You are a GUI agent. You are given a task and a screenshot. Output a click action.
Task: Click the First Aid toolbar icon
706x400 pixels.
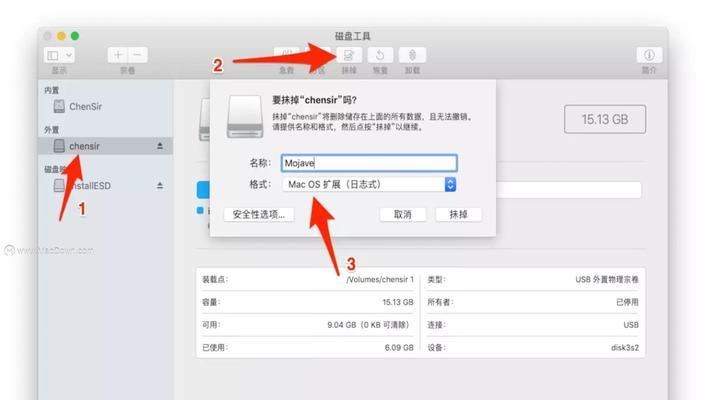click(x=286, y=55)
